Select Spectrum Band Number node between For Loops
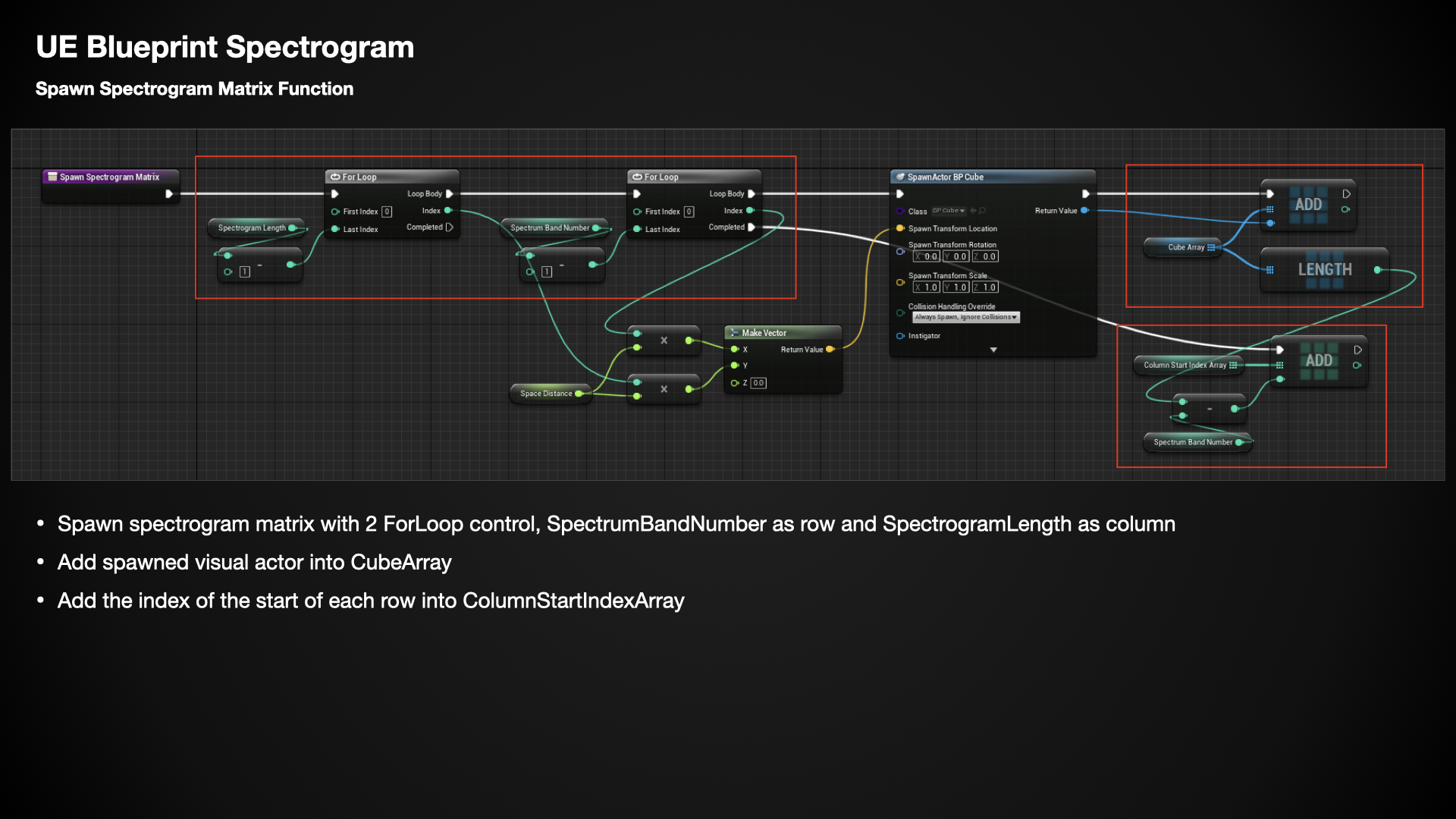The image size is (1456, 819). [x=554, y=227]
